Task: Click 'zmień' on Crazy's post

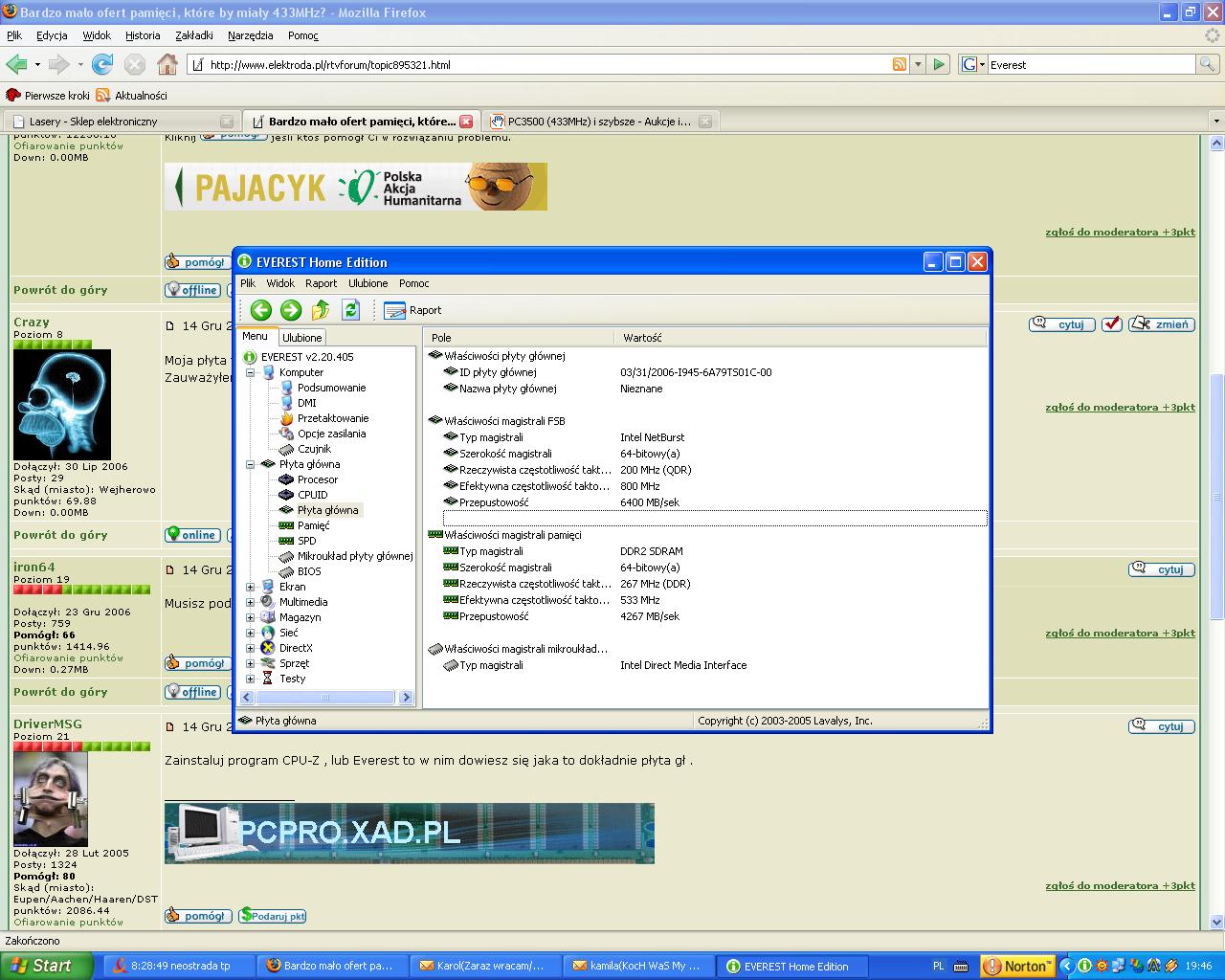Action: point(1162,324)
